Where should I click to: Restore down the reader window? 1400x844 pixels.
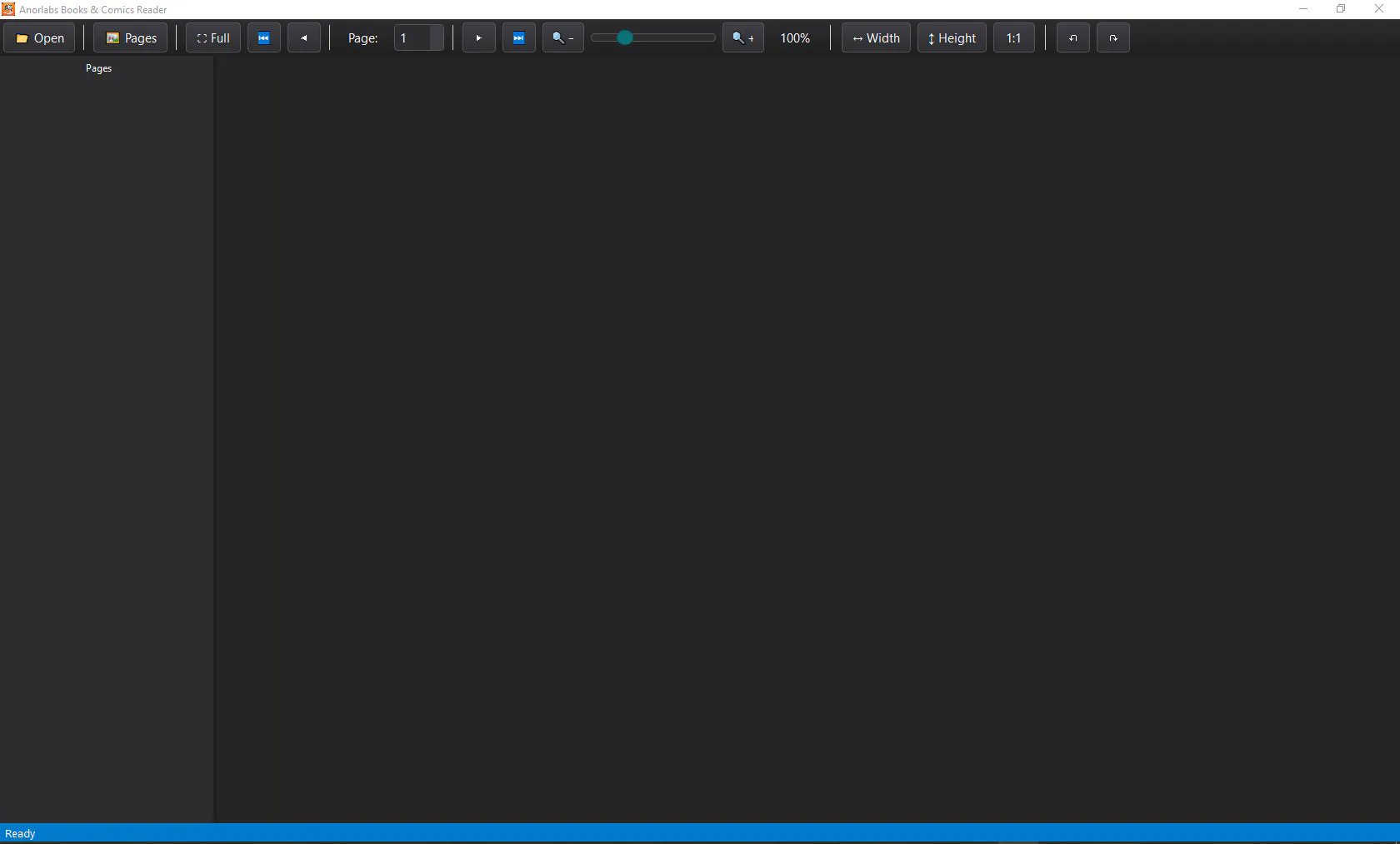[x=1341, y=9]
